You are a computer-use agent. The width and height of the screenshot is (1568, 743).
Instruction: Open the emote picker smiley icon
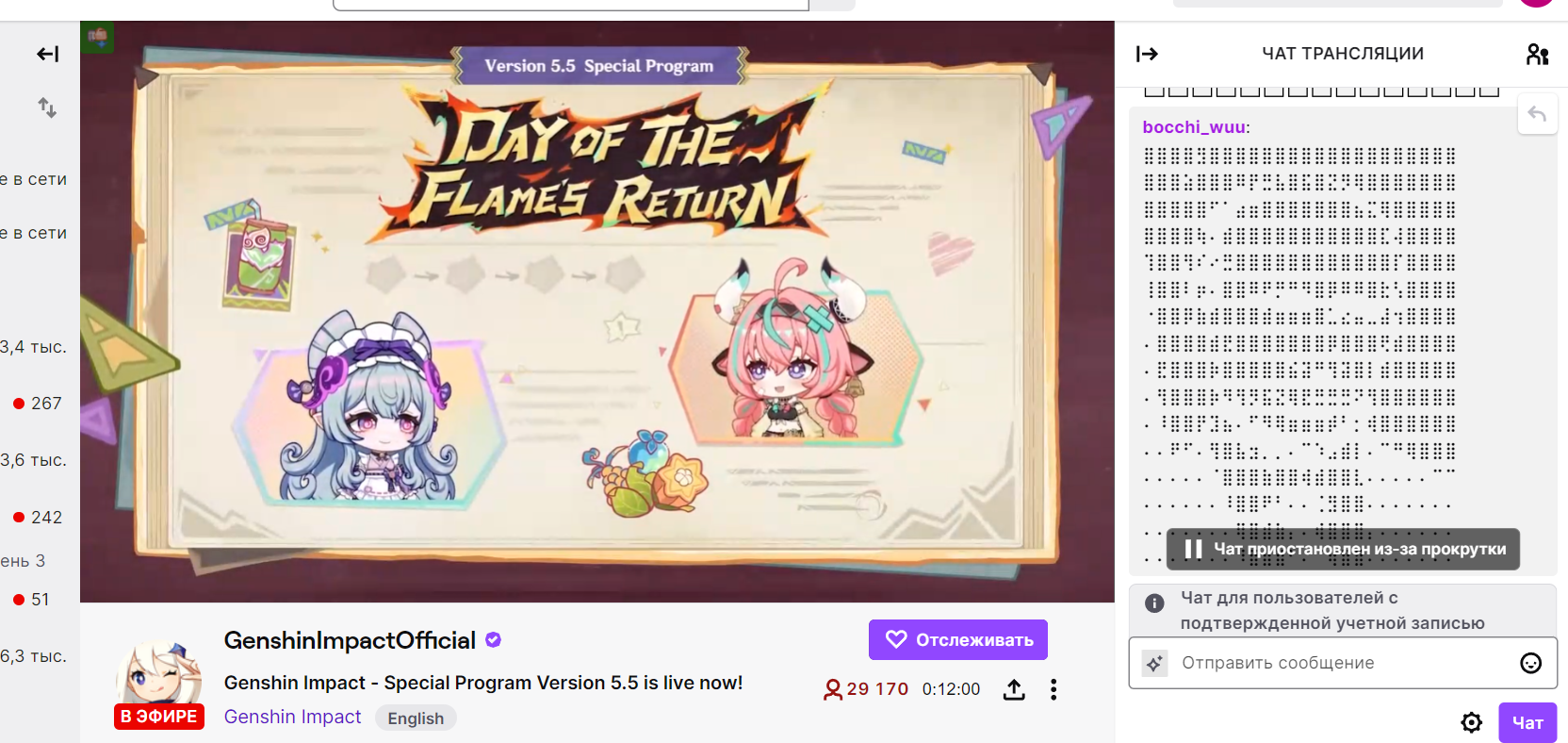1531,663
